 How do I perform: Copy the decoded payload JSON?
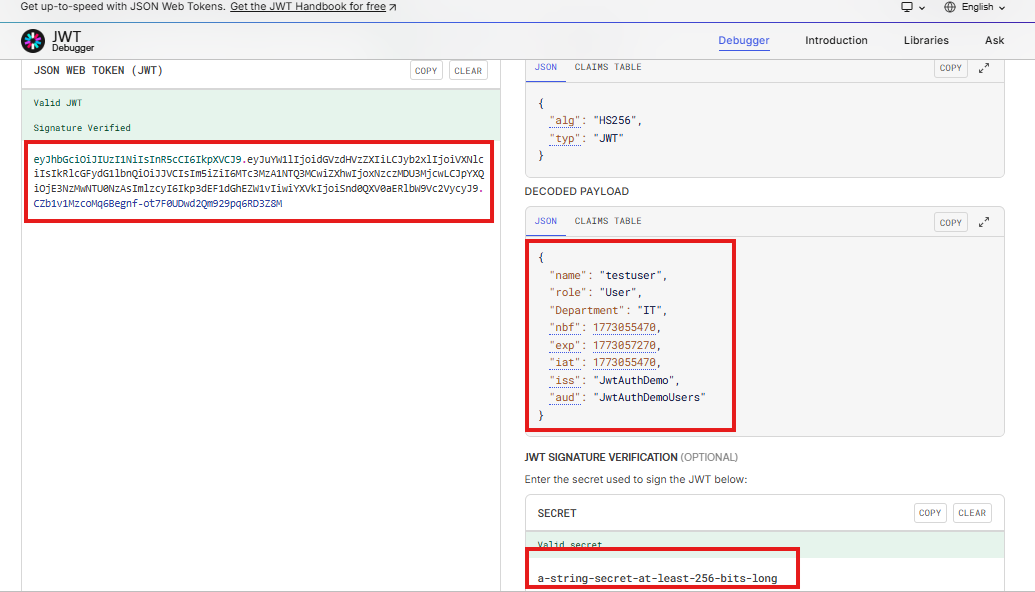(951, 222)
